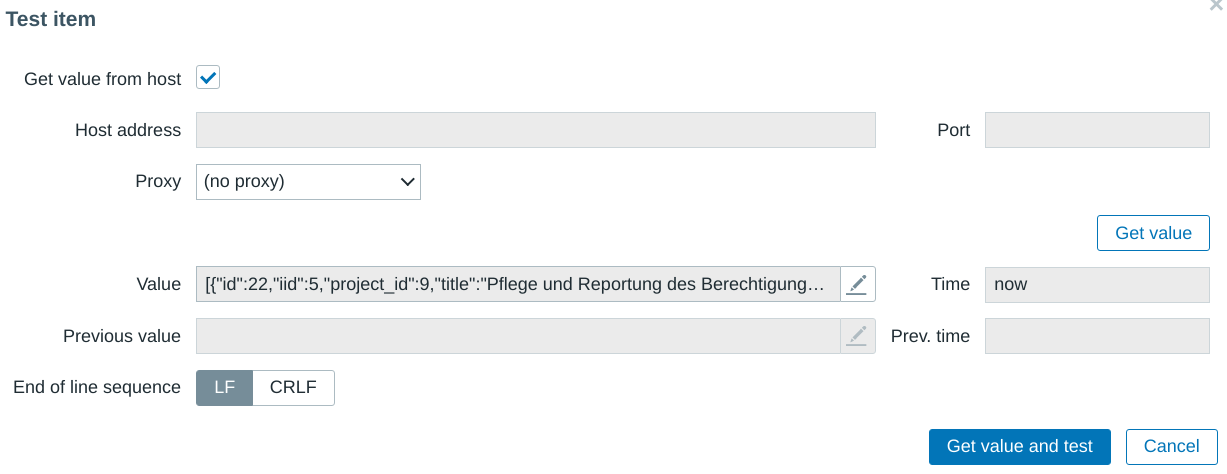This screenshot has width=1227, height=474.
Task: Click the End of line sequence label
Action: coord(97,388)
